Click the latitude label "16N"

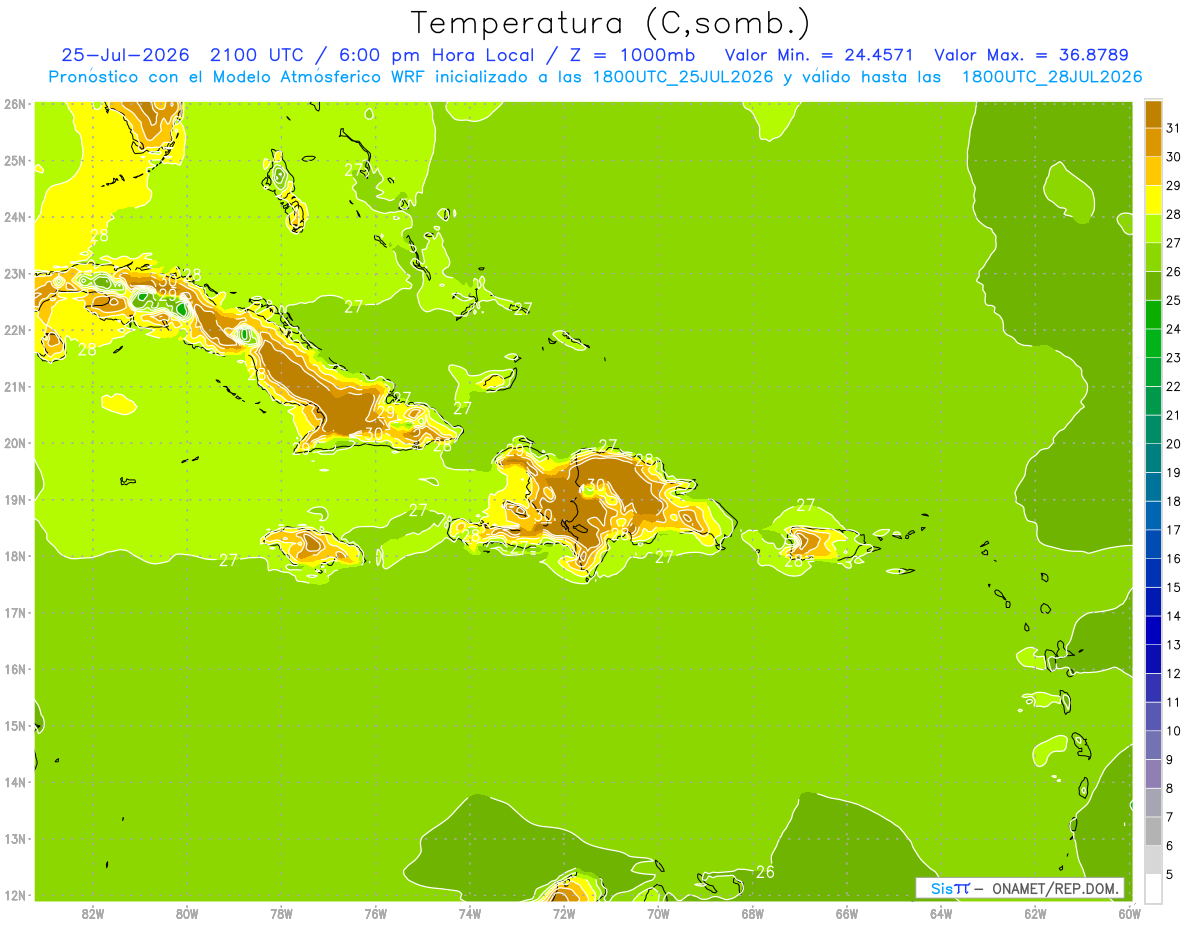[x=14, y=669]
